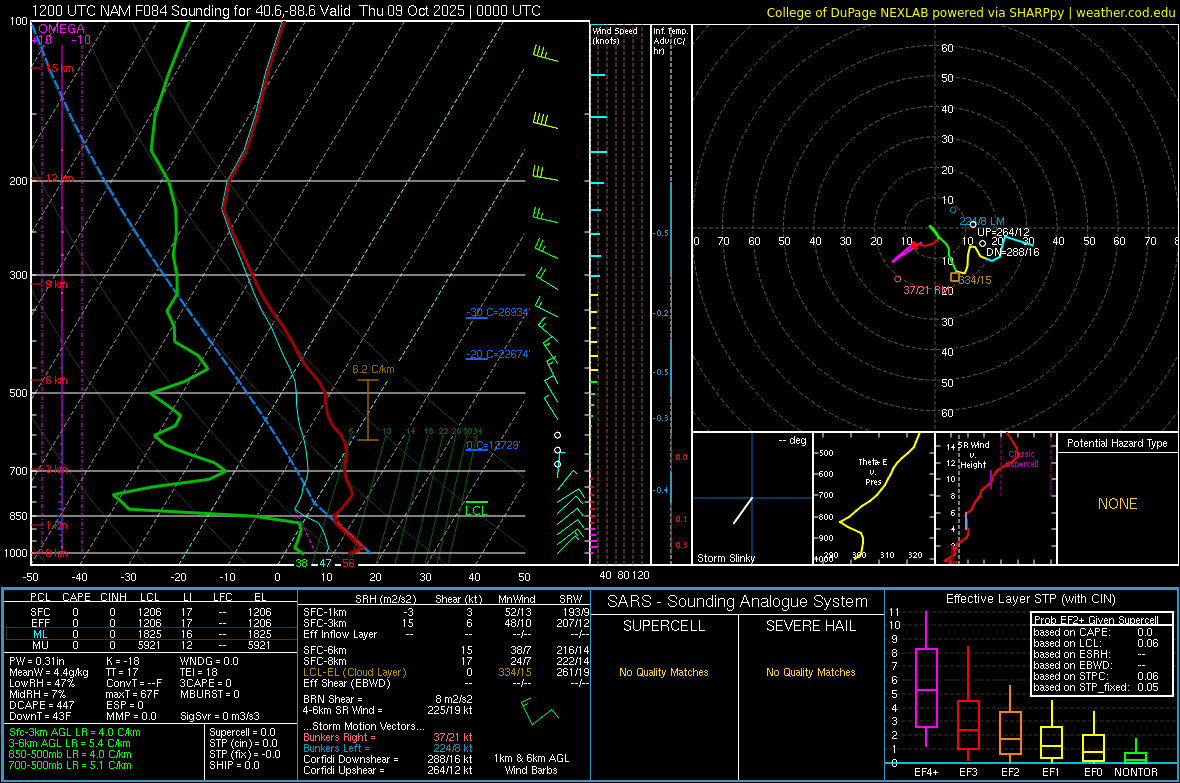Click the 224/8 LM hodograph marker label
The width and height of the screenshot is (1180, 783).
coord(982,221)
